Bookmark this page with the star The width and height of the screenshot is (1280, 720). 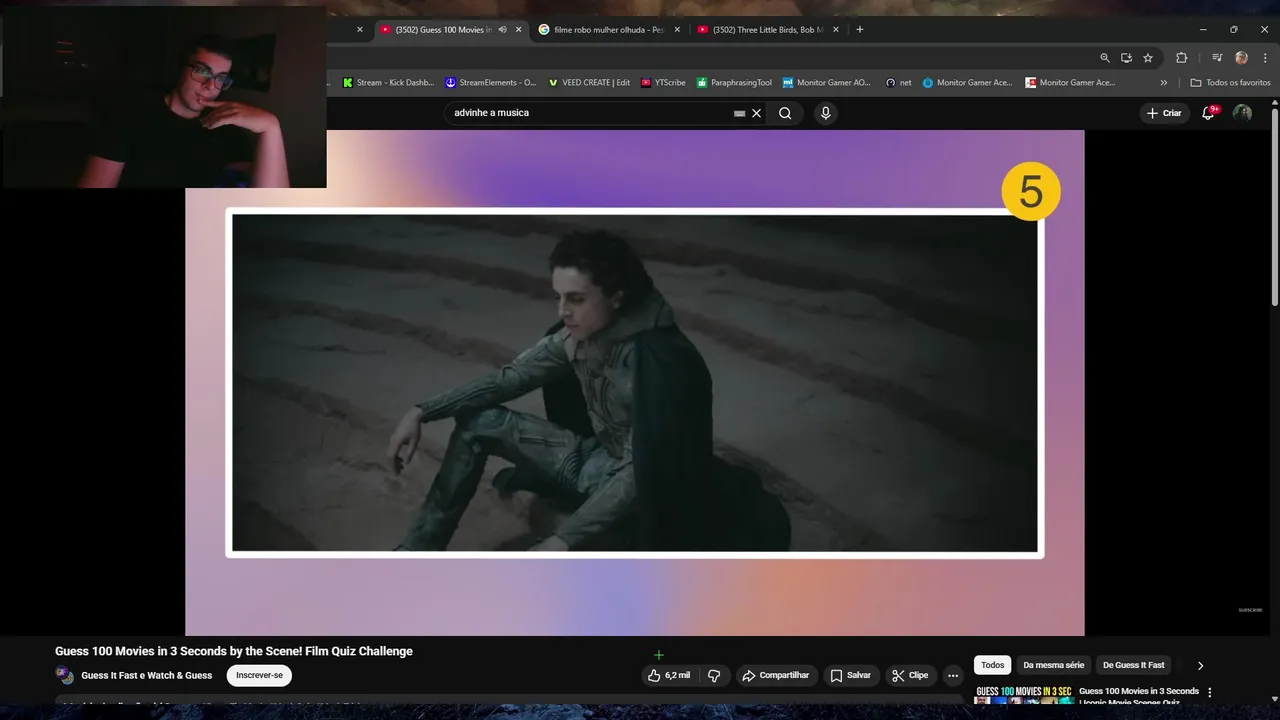1148,58
